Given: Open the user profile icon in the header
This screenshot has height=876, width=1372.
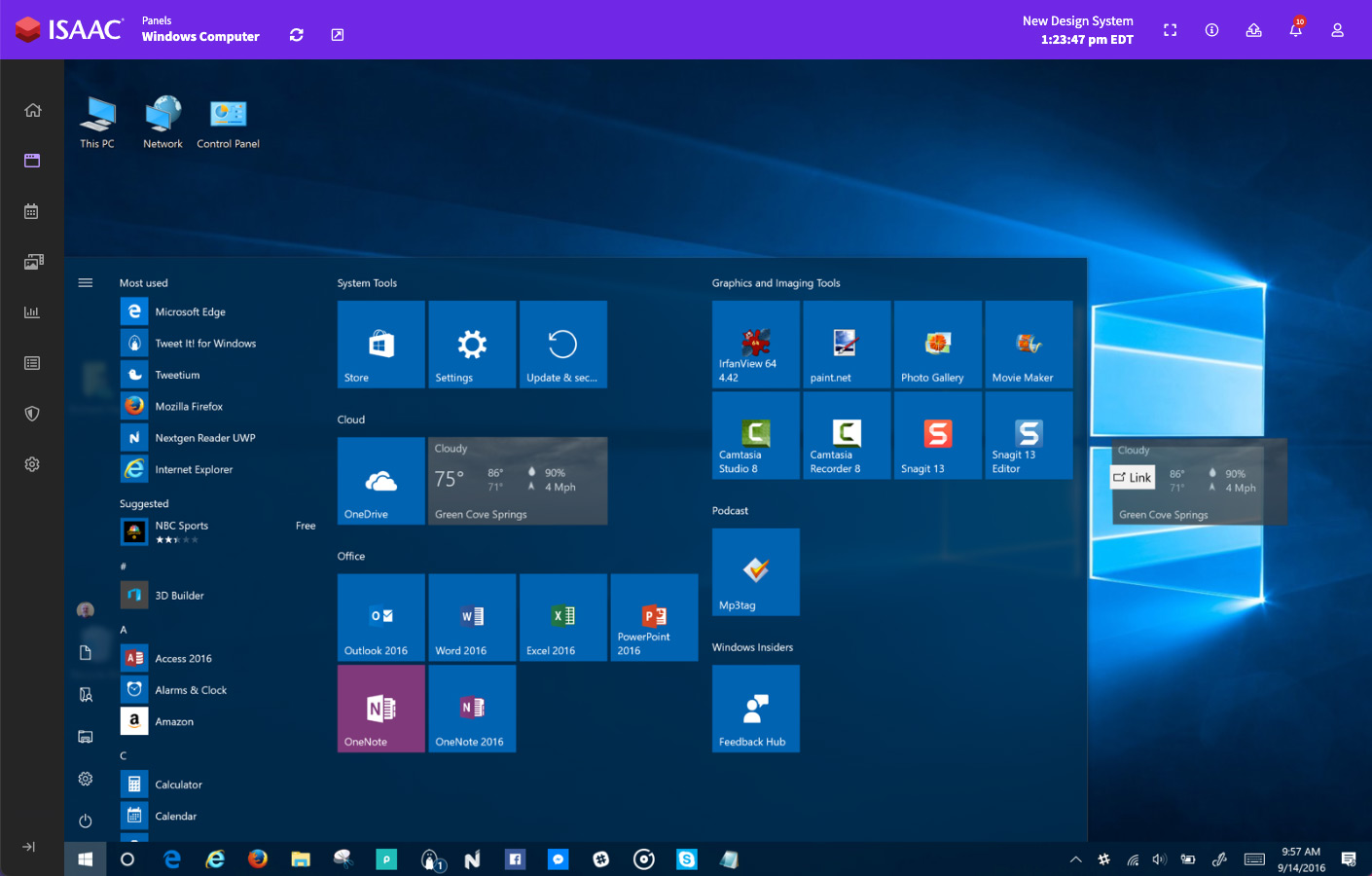Looking at the screenshot, I should tap(1338, 30).
